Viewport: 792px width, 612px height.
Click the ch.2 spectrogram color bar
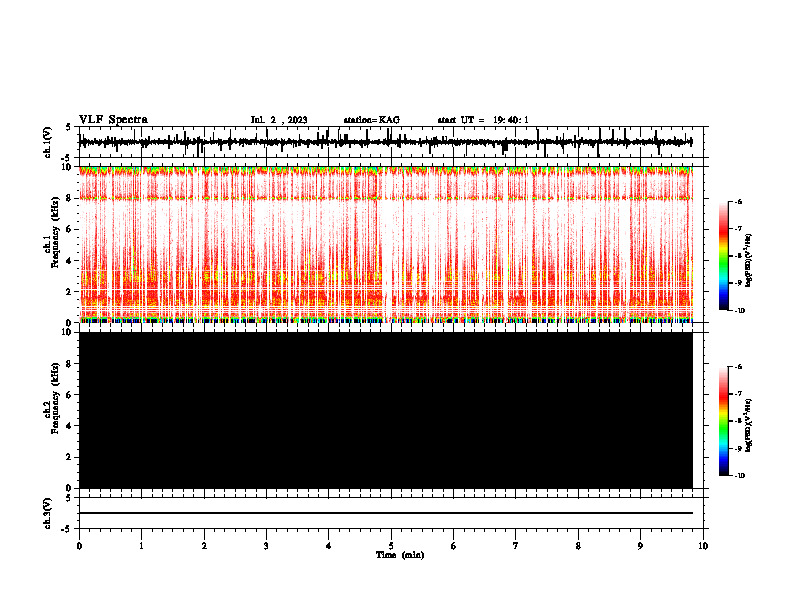coord(724,421)
